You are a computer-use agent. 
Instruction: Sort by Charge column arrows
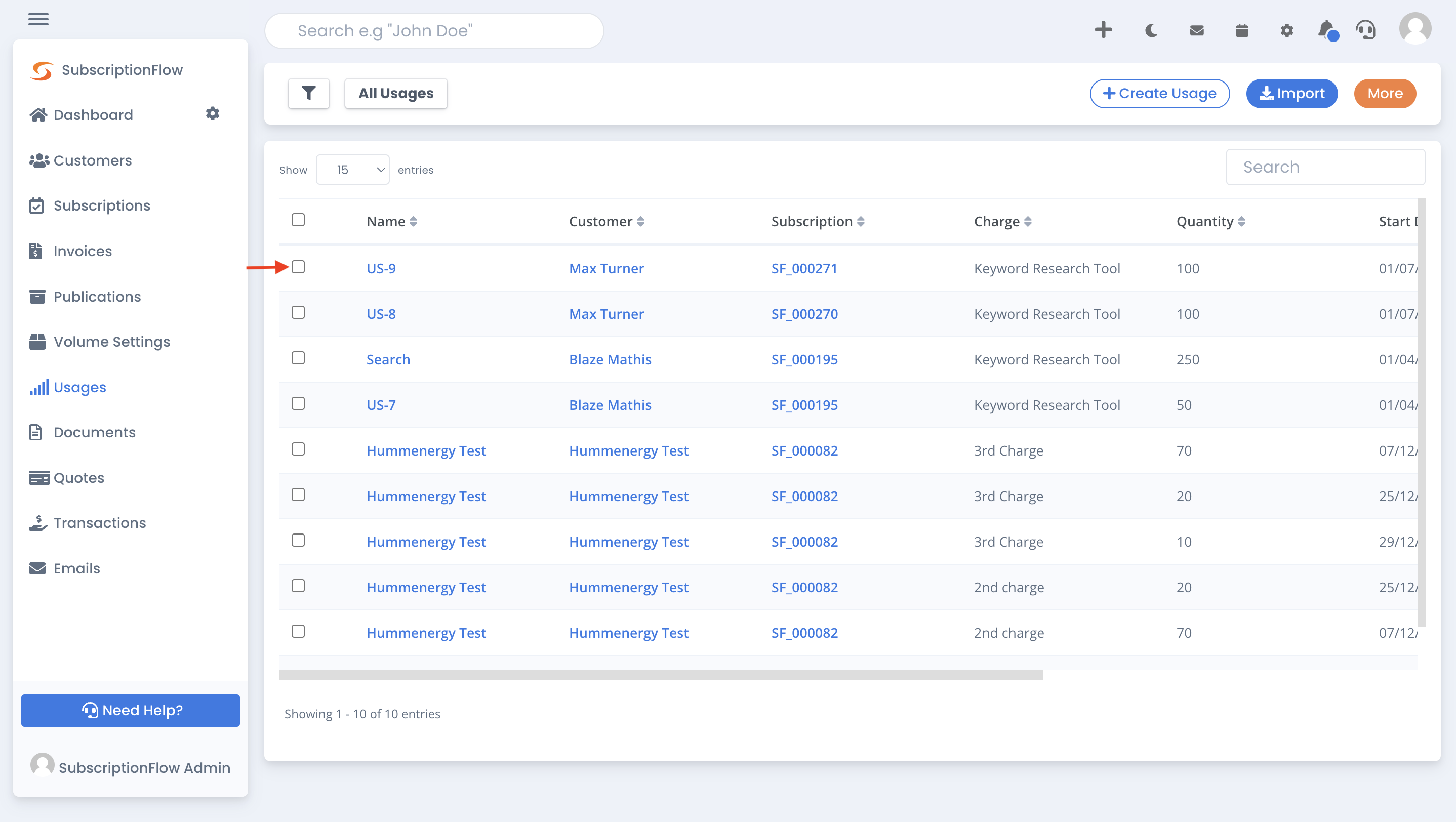click(1028, 222)
